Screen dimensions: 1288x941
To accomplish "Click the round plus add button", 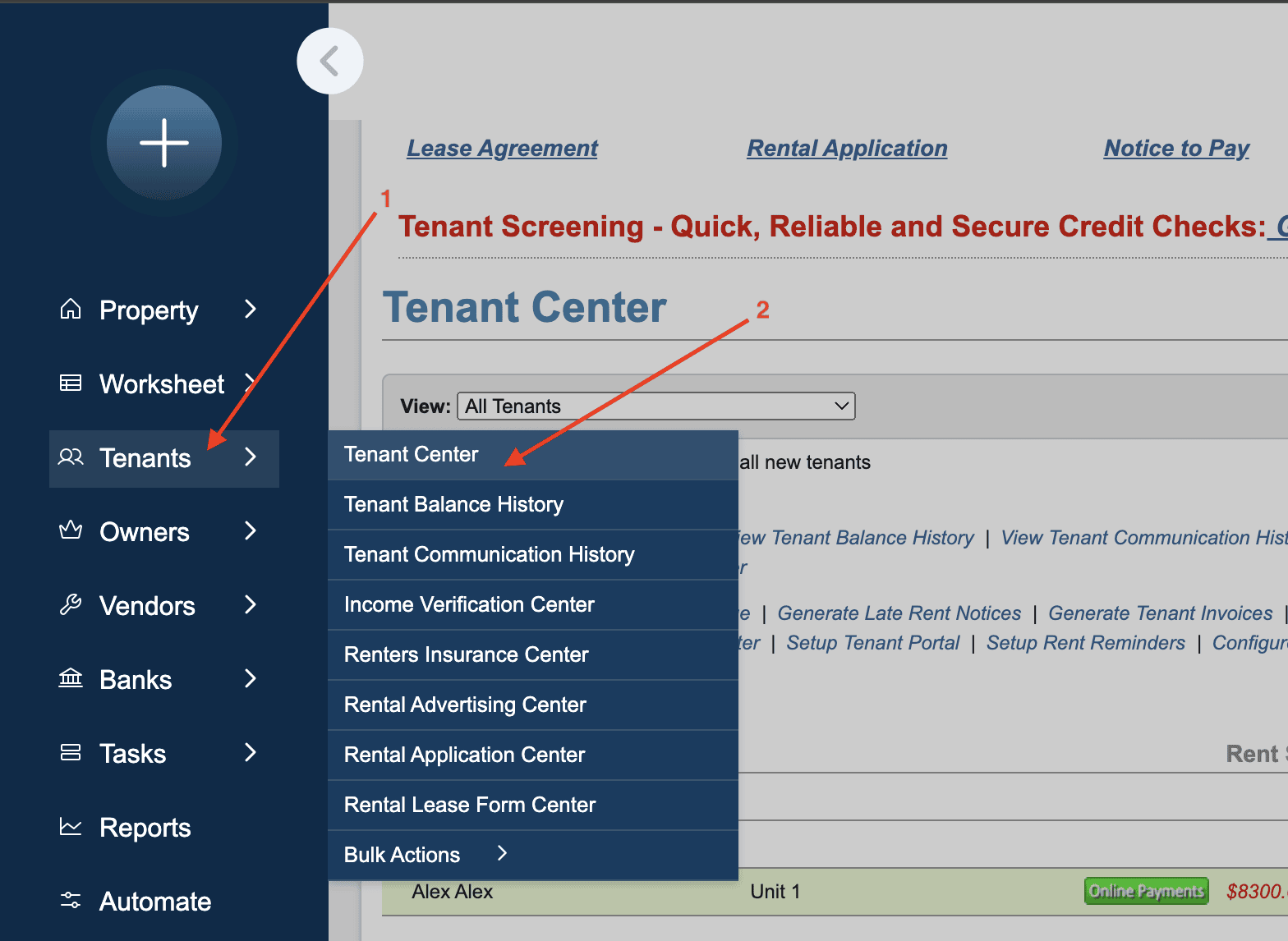I will click(164, 143).
